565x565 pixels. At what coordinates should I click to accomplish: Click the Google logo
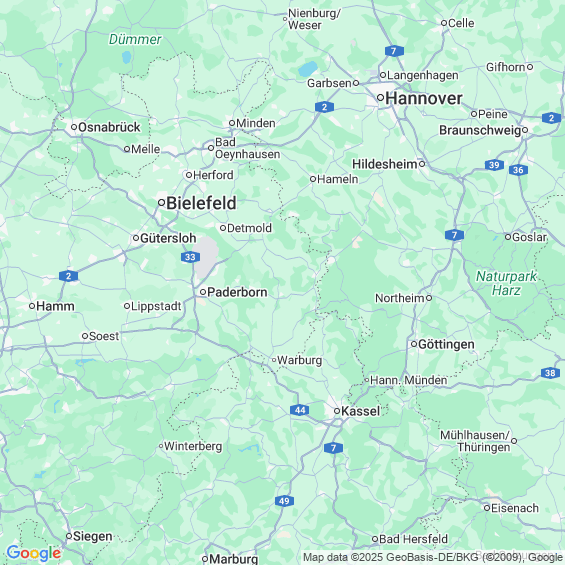click(x=34, y=553)
